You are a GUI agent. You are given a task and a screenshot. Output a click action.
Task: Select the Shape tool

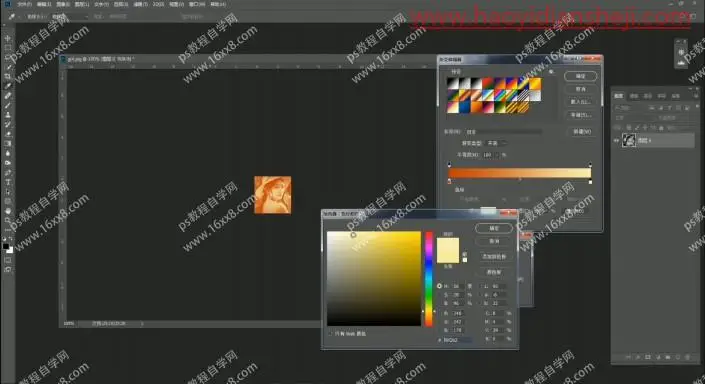tap(8, 201)
